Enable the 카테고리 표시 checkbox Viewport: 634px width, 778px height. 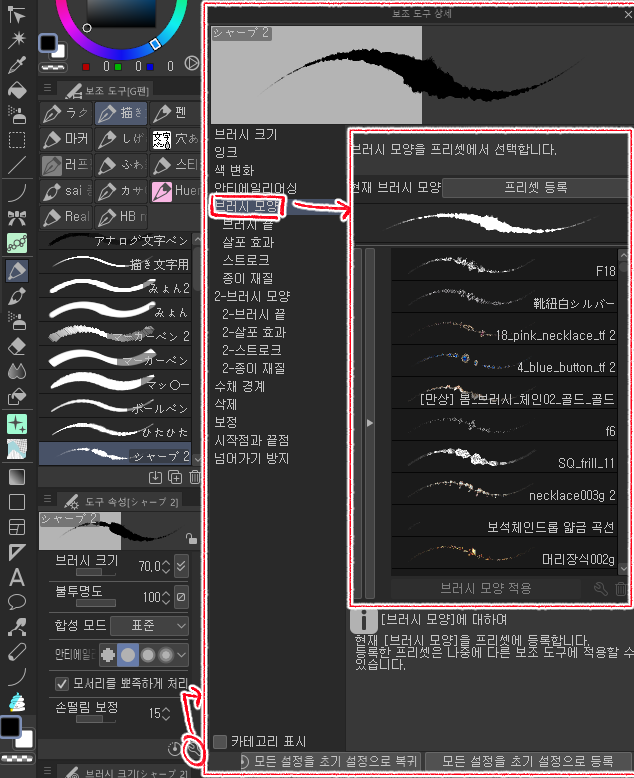[220, 742]
